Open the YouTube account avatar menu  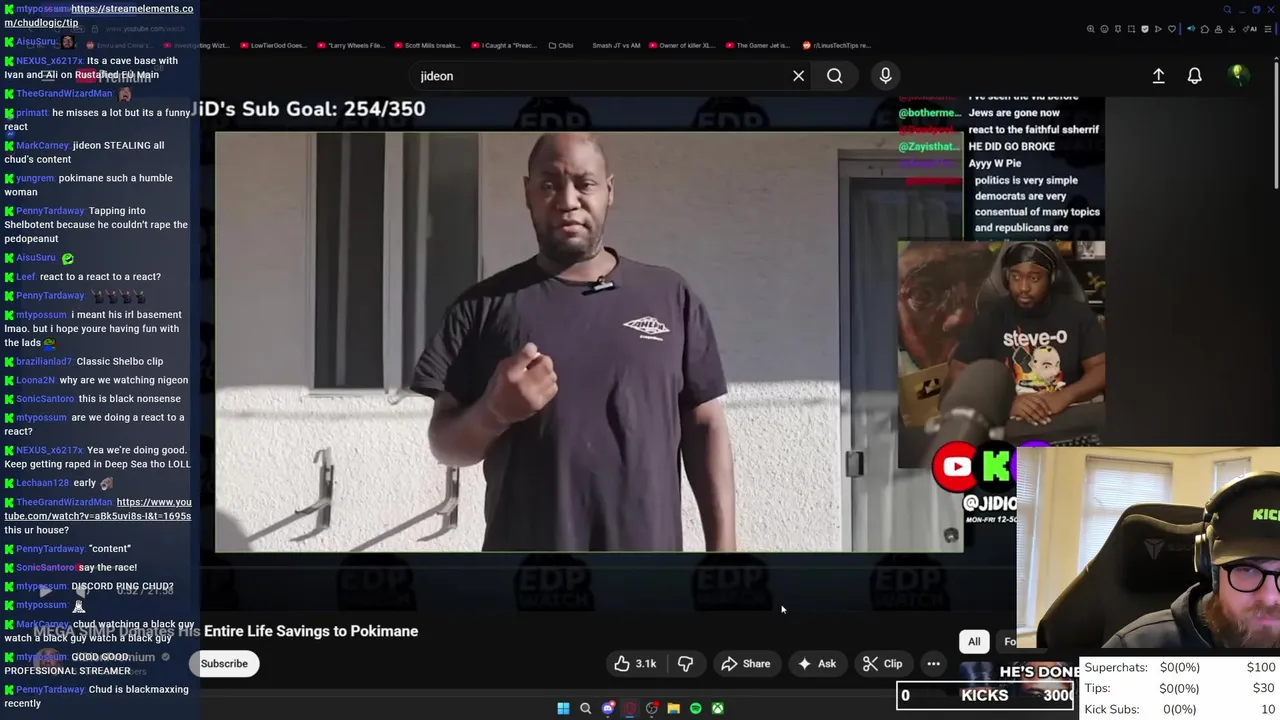coord(1237,75)
